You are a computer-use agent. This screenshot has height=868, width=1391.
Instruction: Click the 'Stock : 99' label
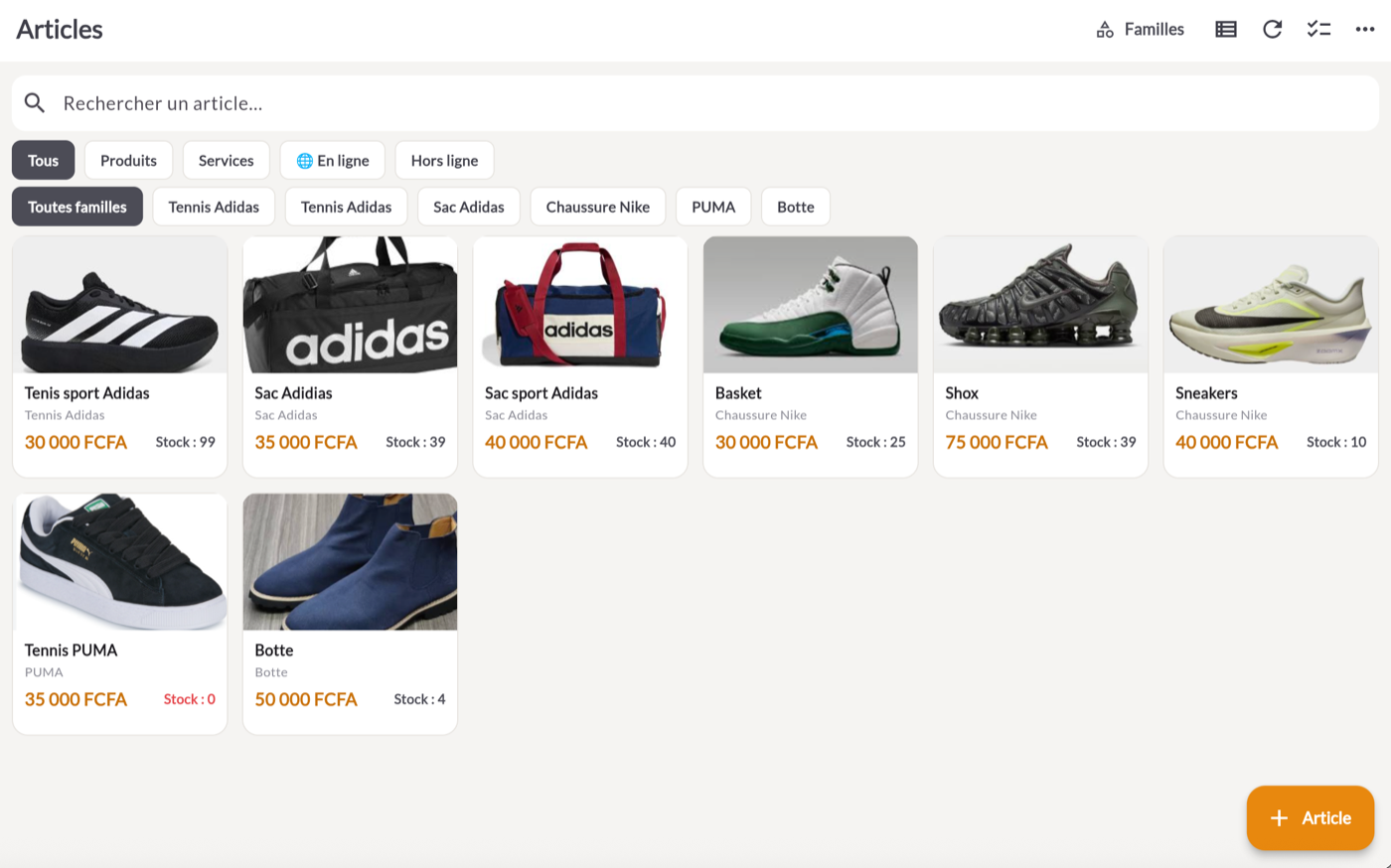pos(186,443)
